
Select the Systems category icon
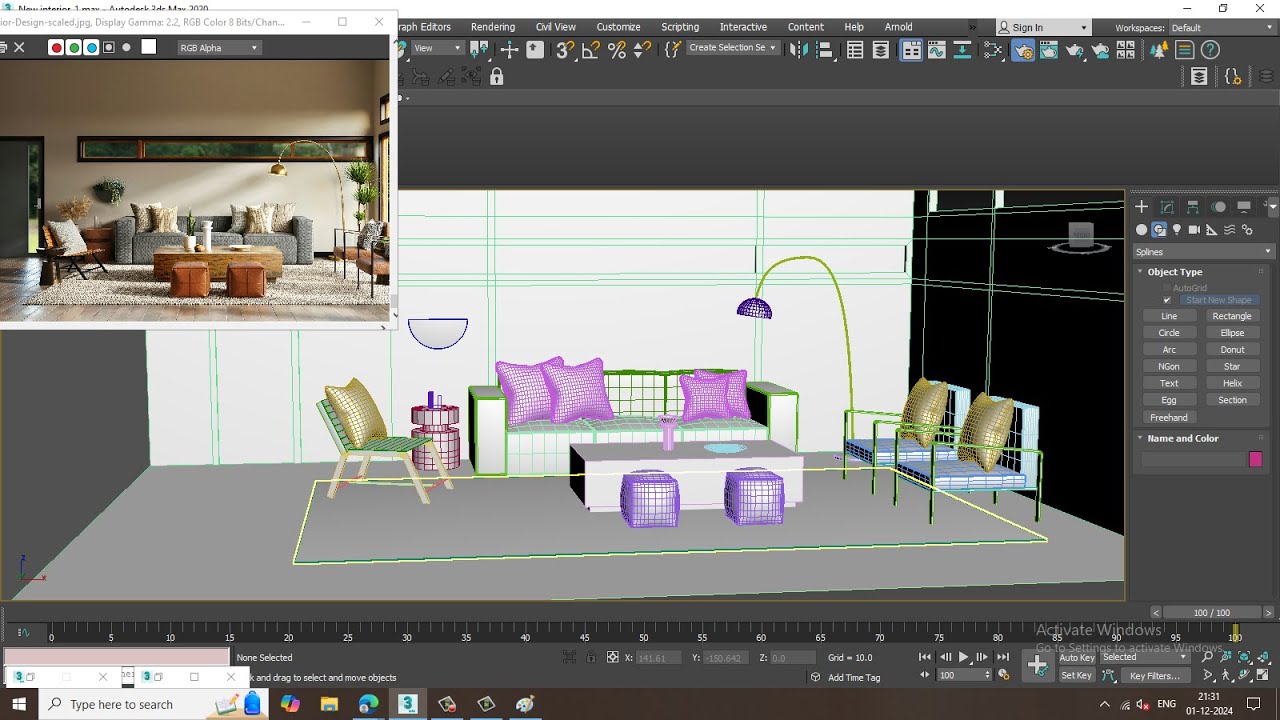[x=1247, y=229]
